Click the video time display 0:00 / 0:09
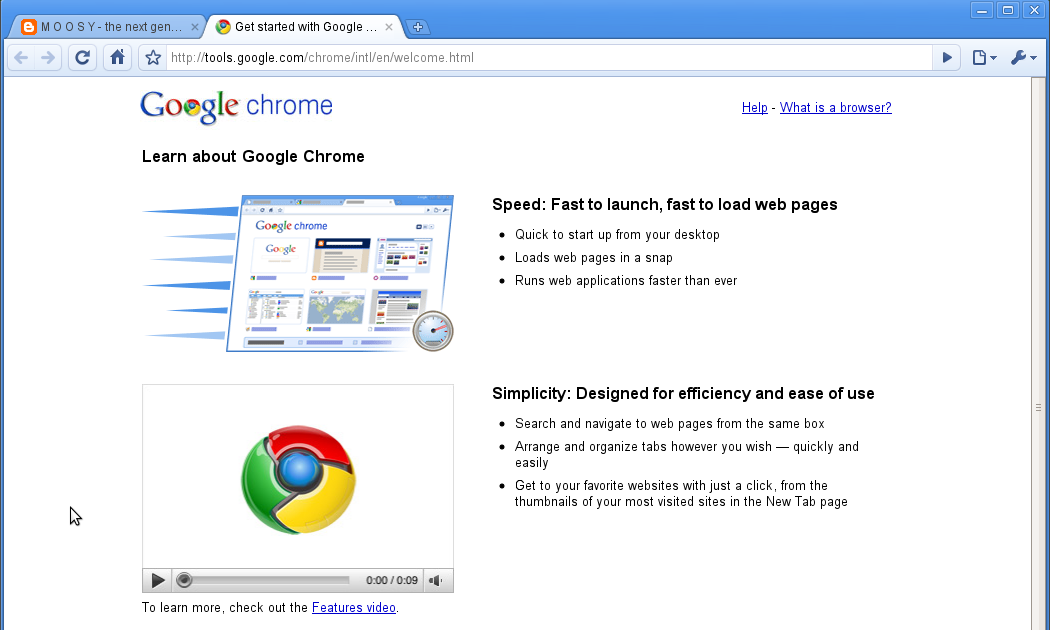This screenshot has width=1050, height=630. [392, 580]
